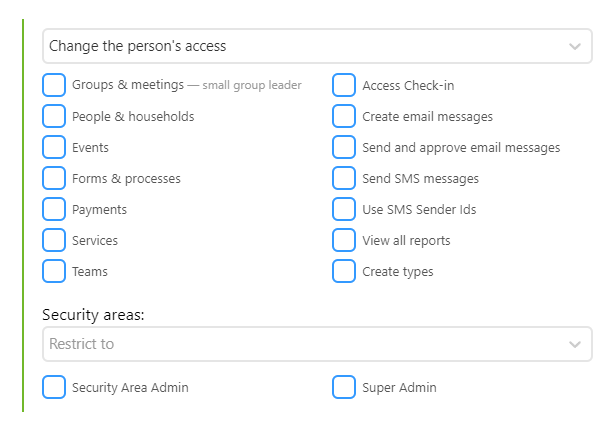Click the Restrict to input field

tap(317, 344)
